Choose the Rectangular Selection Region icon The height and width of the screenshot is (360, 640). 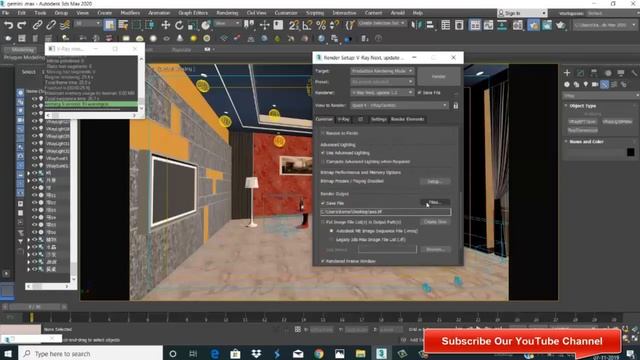click(x=136, y=25)
